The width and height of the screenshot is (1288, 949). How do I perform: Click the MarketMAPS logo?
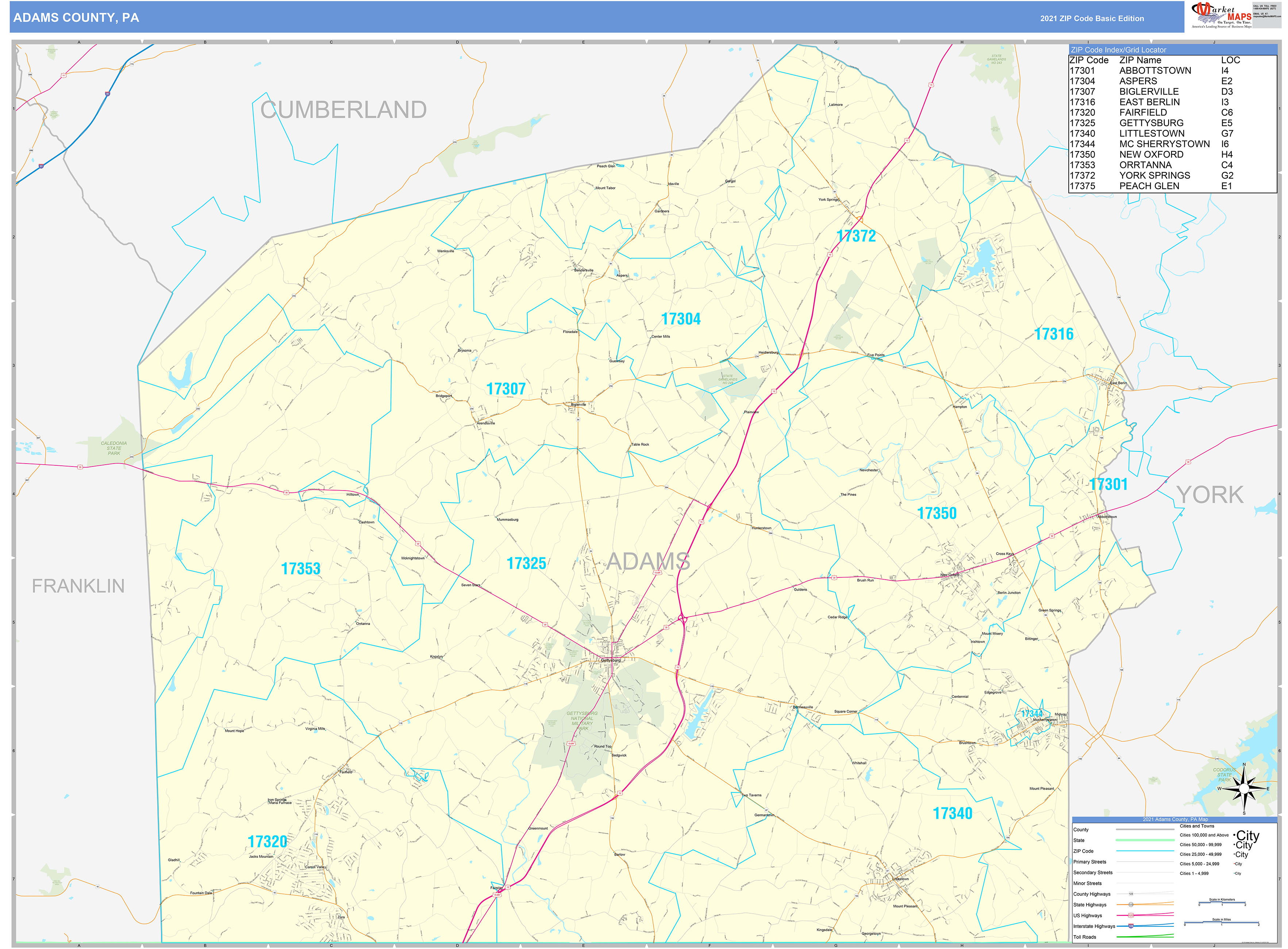1221,15
